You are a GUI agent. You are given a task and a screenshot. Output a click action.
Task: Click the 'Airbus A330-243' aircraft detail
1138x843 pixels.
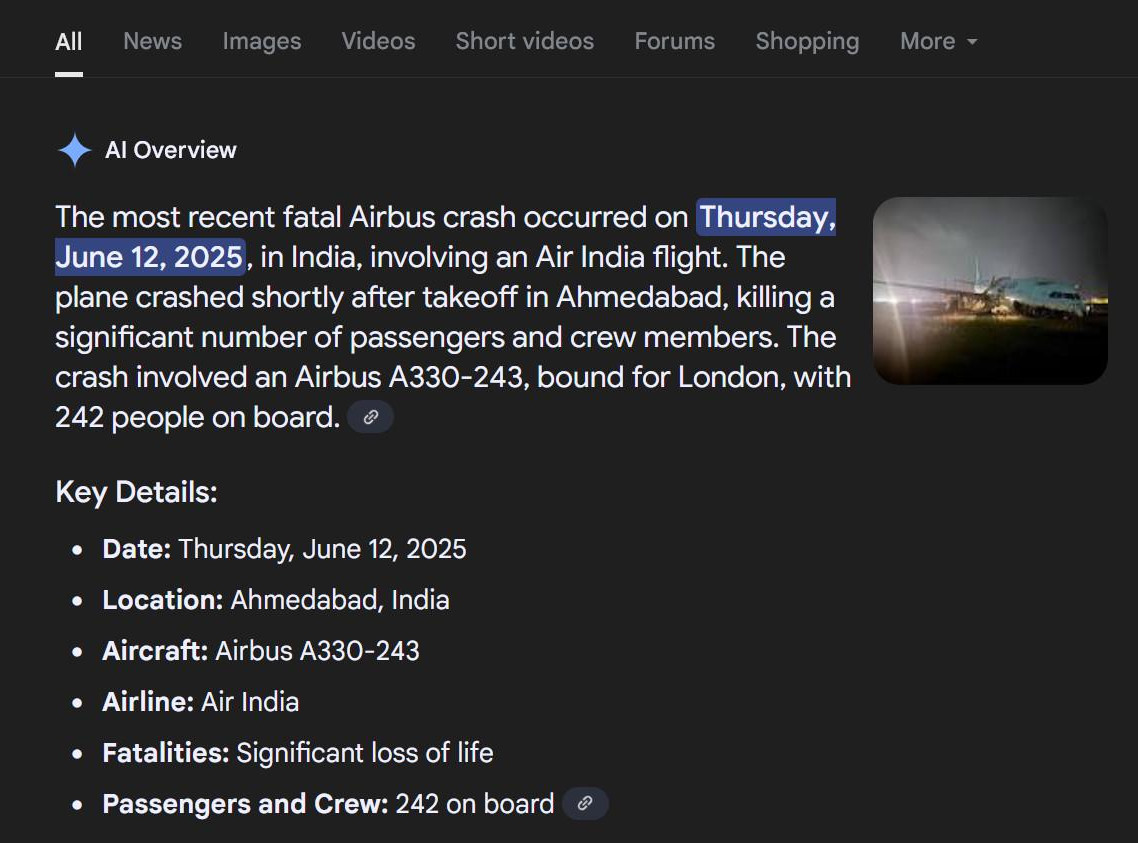click(x=317, y=651)
